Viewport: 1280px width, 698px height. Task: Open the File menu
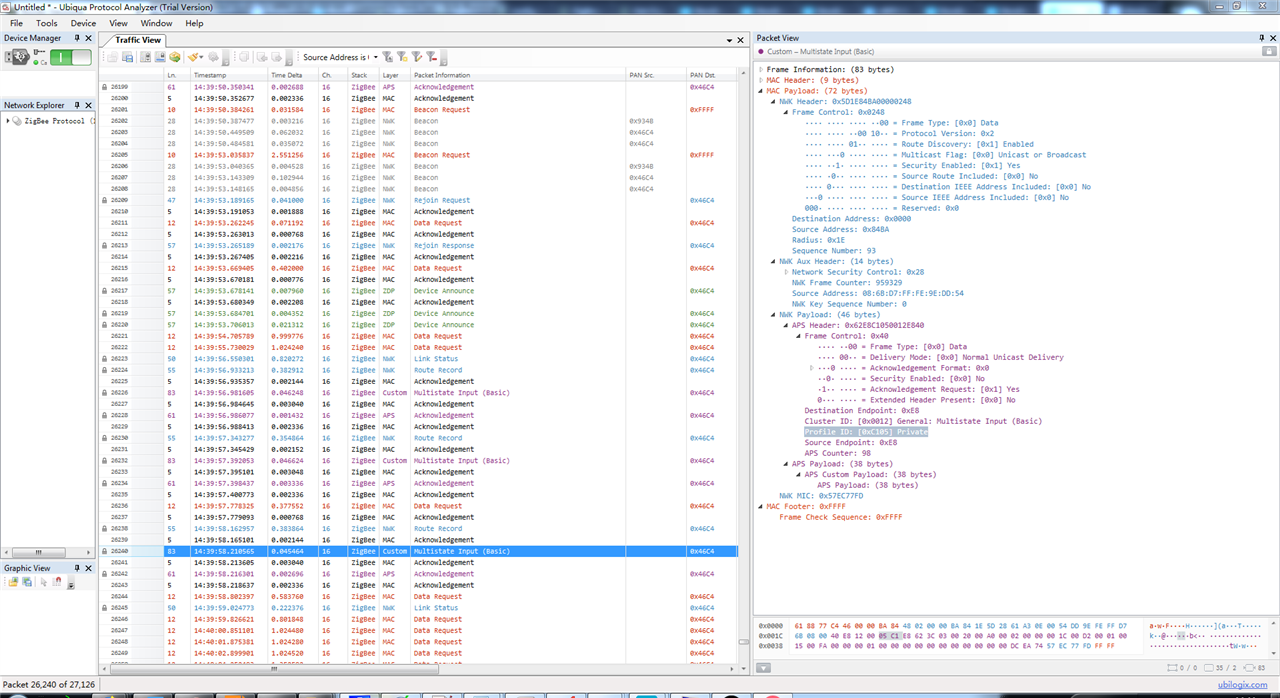coord(16,23)
